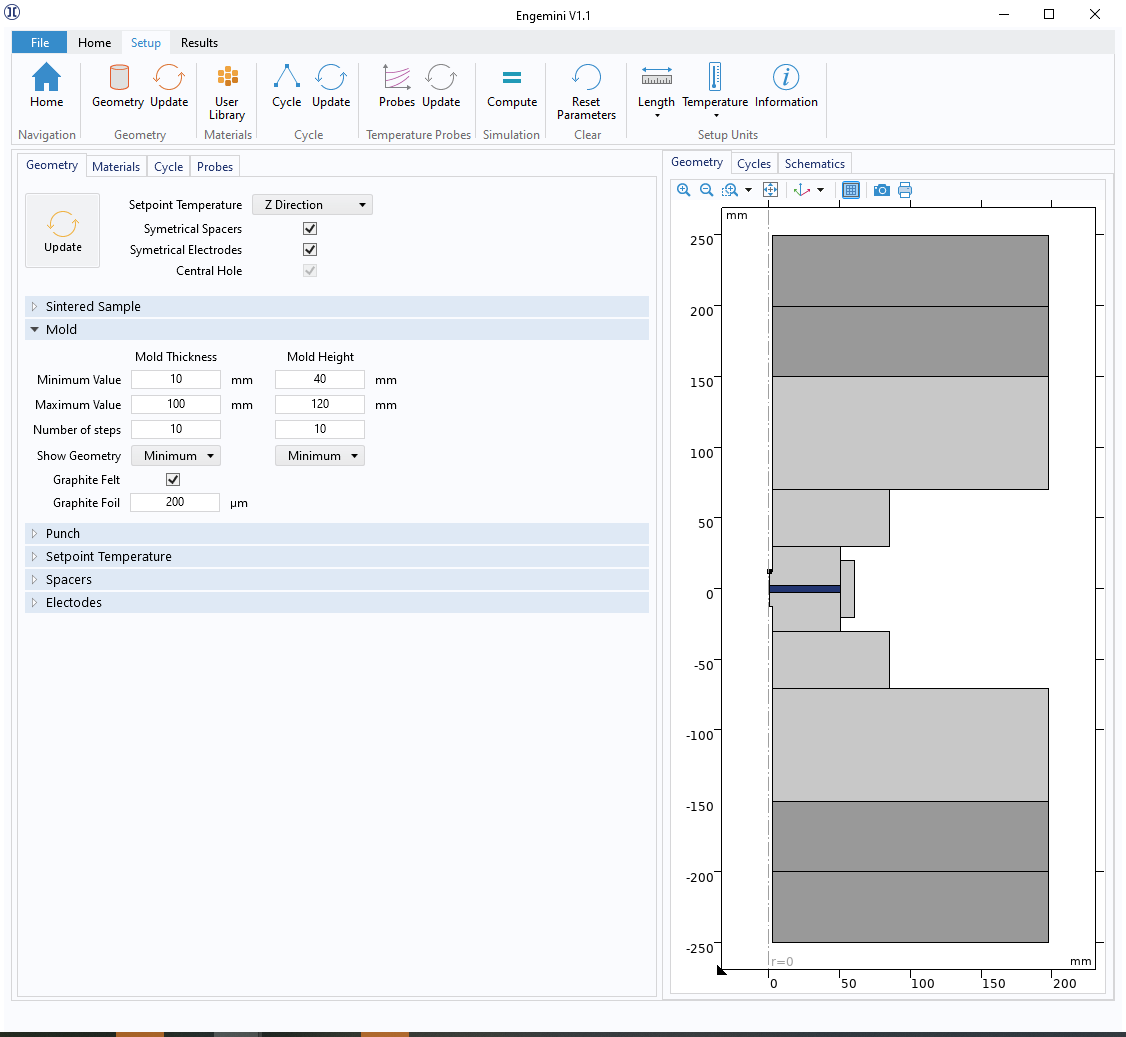Click the zoom extents icon
The width and height of the screenshot is (1126, 1037).
(x=770, y=190)
